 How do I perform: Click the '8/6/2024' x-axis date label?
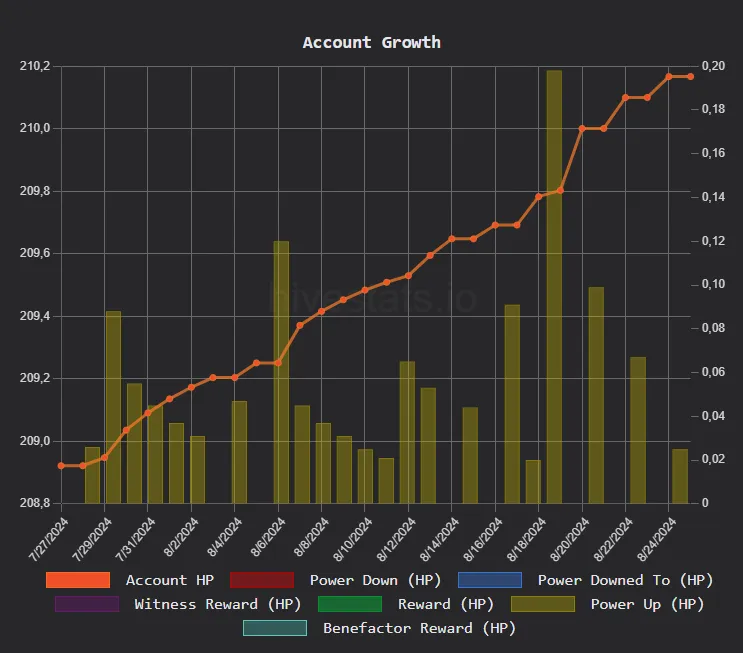pos(268,537)
